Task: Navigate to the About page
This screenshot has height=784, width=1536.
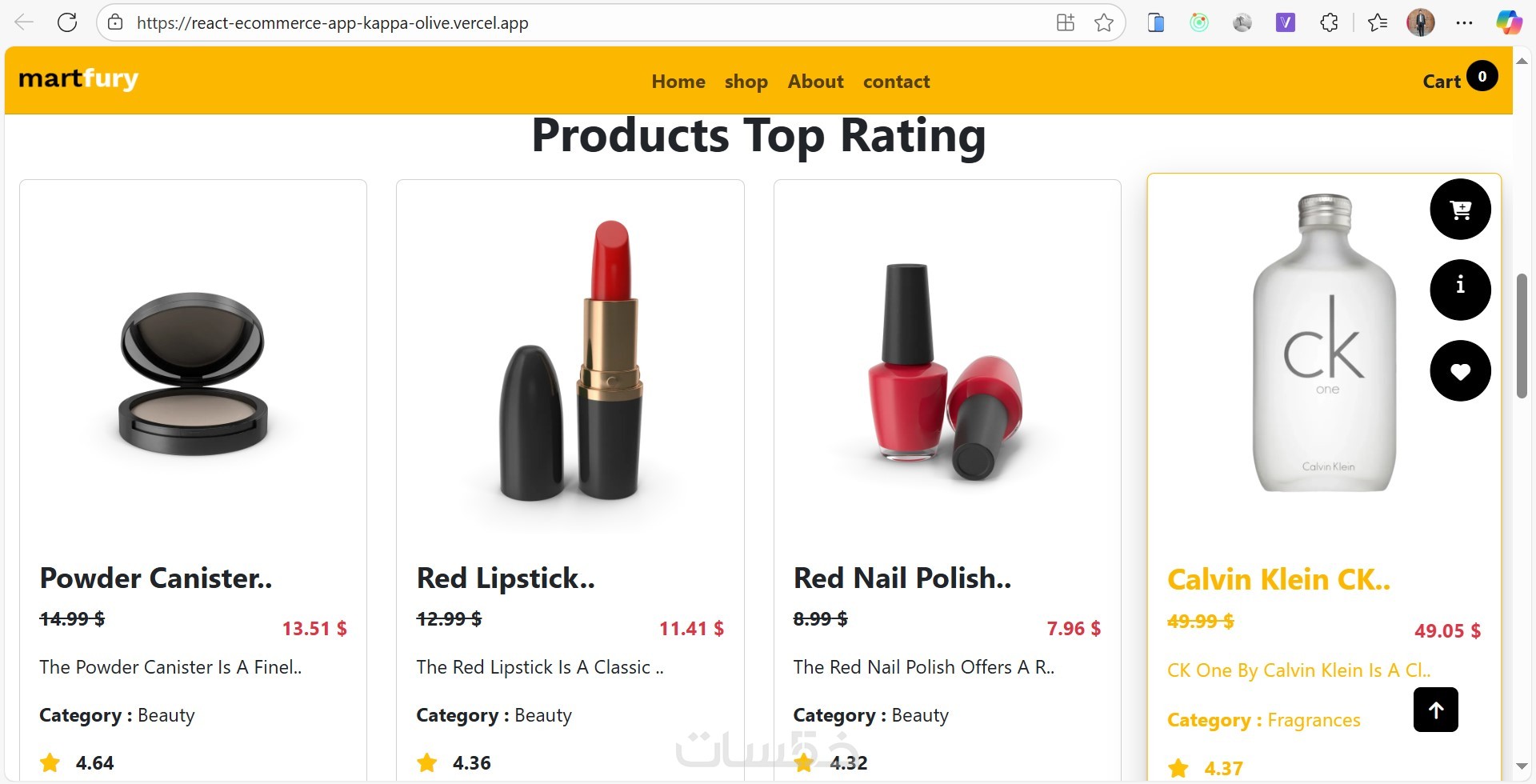Action: [815, 82]
